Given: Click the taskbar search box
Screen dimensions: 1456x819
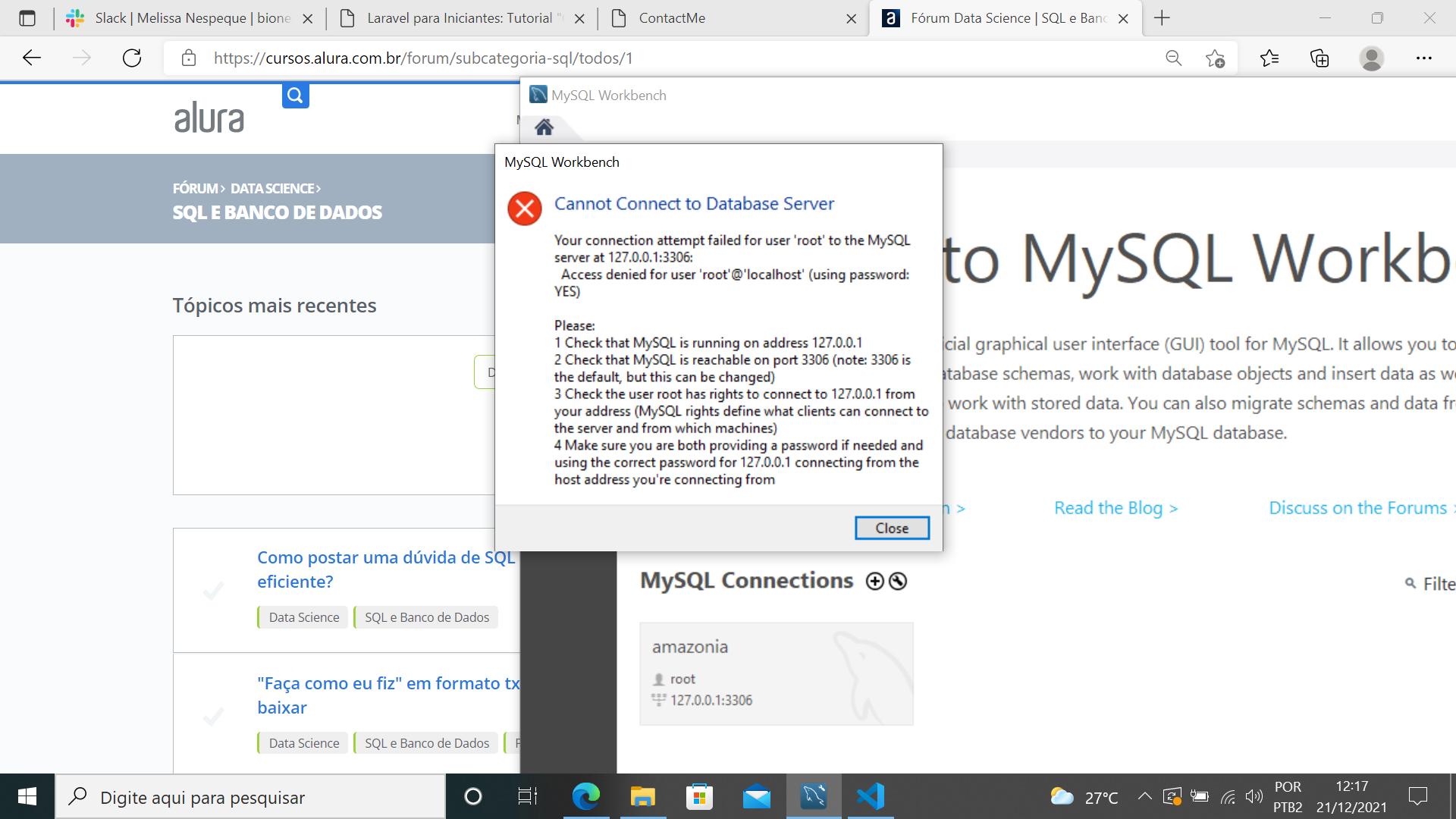Looking at the screenshot, I should [x=250, y=796].
